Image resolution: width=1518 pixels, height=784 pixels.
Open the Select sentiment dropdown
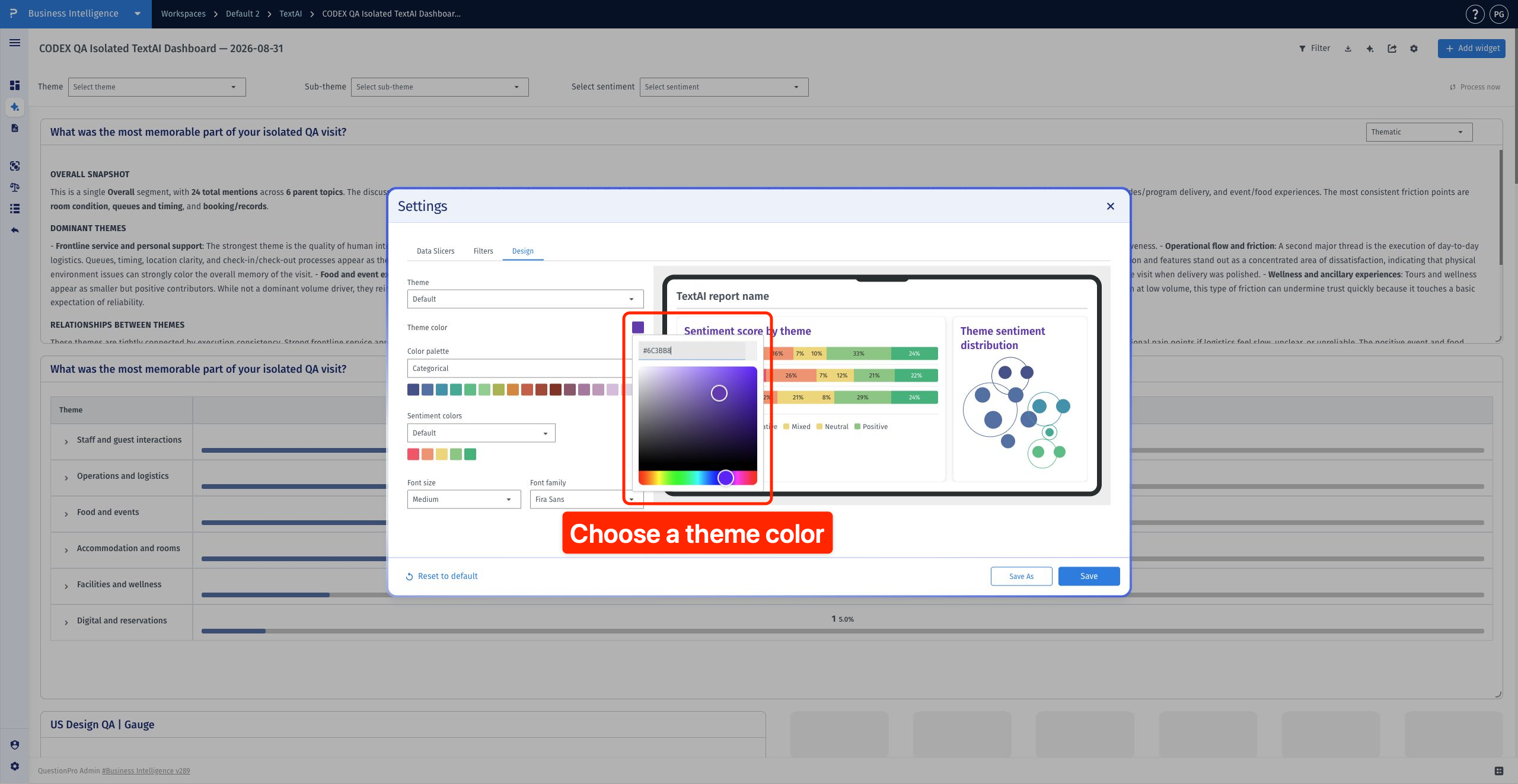[723, 87]
